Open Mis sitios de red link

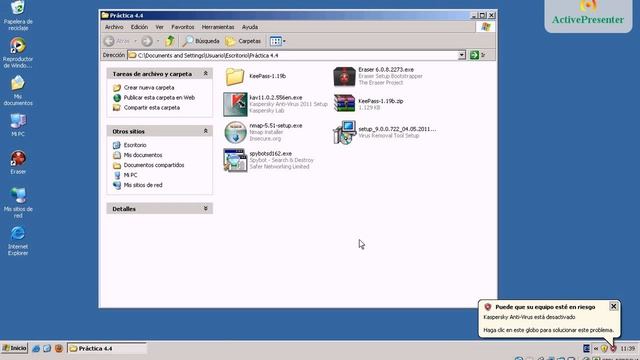point(143,185)
